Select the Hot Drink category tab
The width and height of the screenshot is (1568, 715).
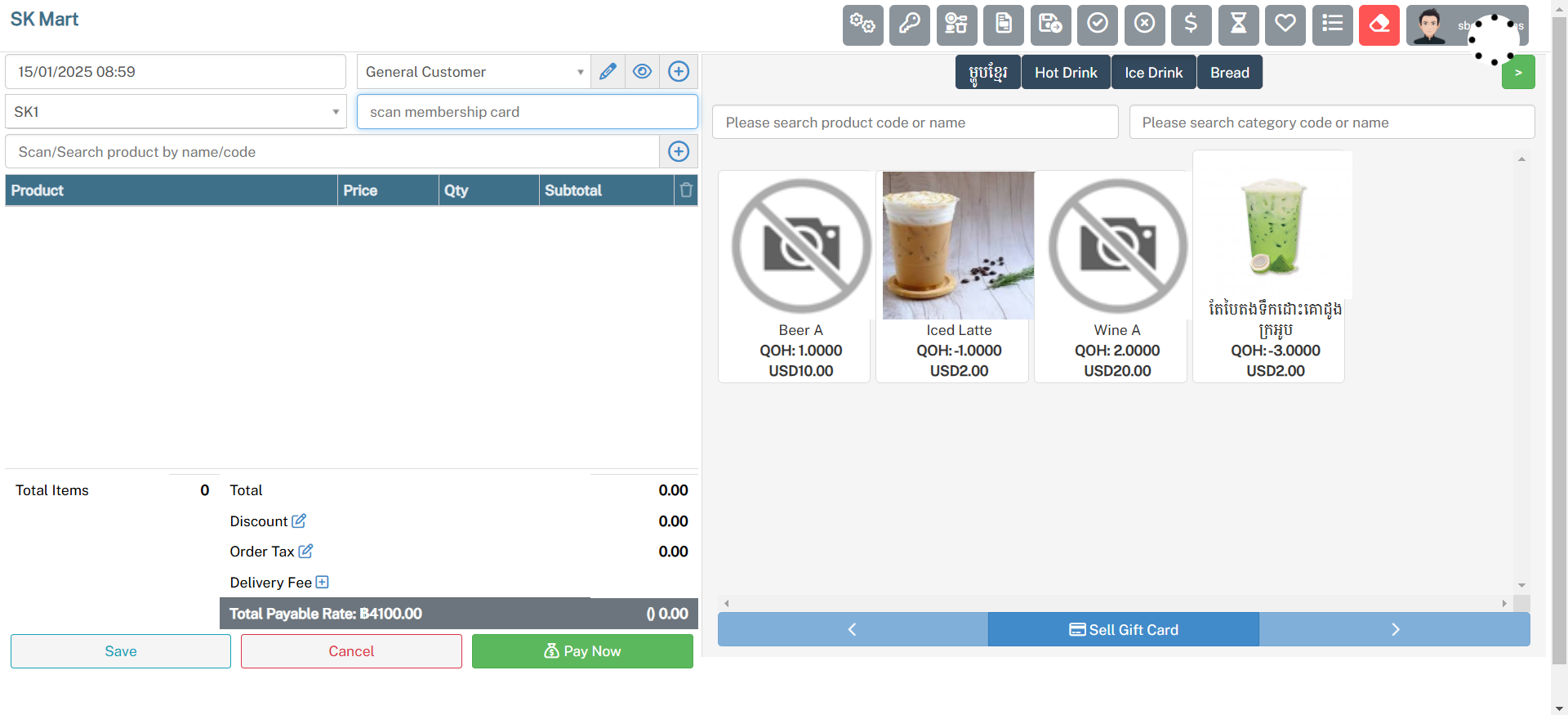point(1066,73)
